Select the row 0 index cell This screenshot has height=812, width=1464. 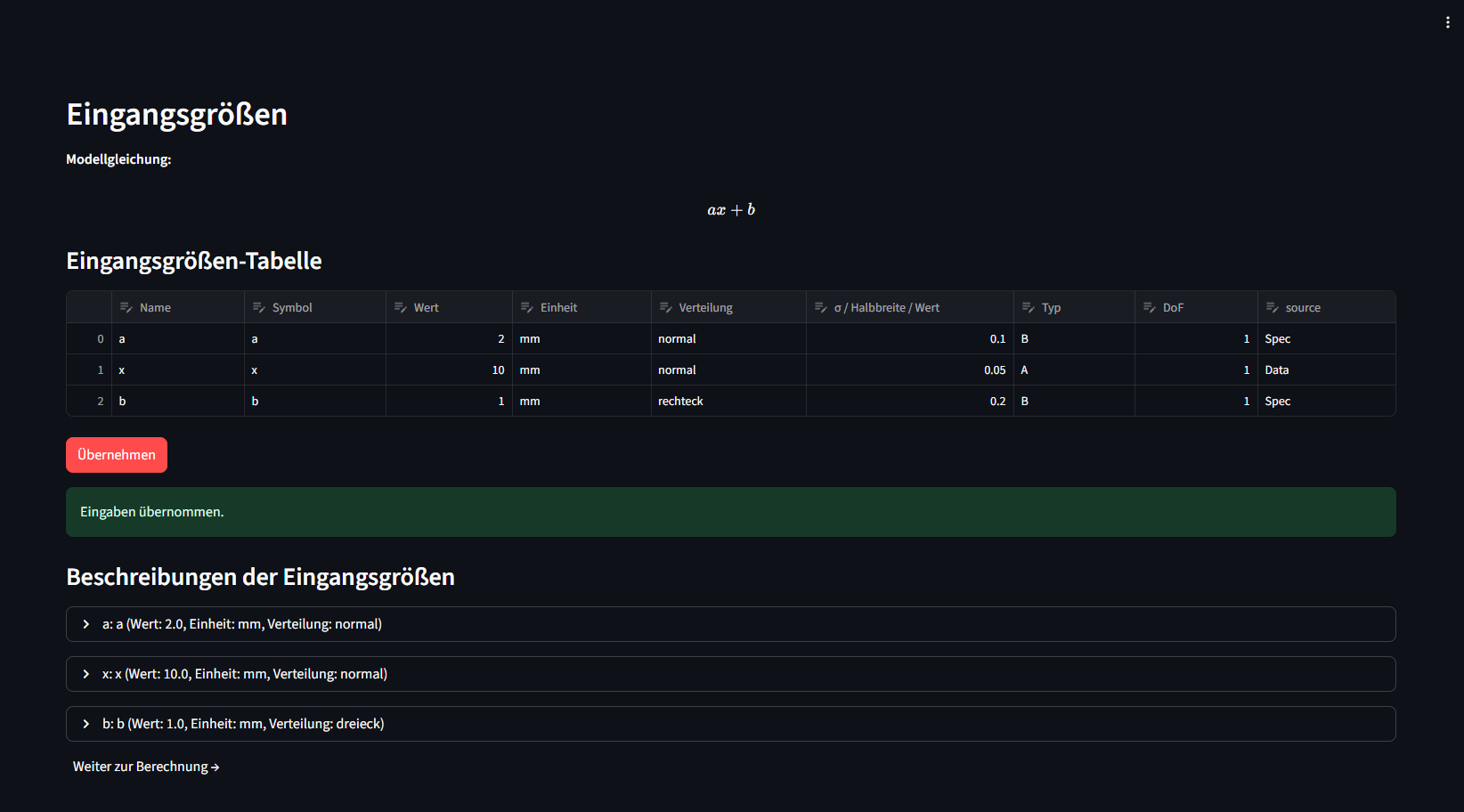pos(90,338)
